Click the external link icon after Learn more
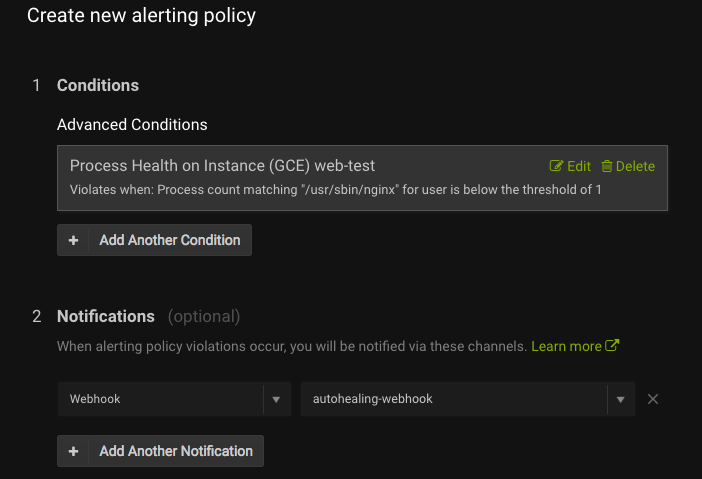Viewport: 702px width, 479px height. click(613, 346)
